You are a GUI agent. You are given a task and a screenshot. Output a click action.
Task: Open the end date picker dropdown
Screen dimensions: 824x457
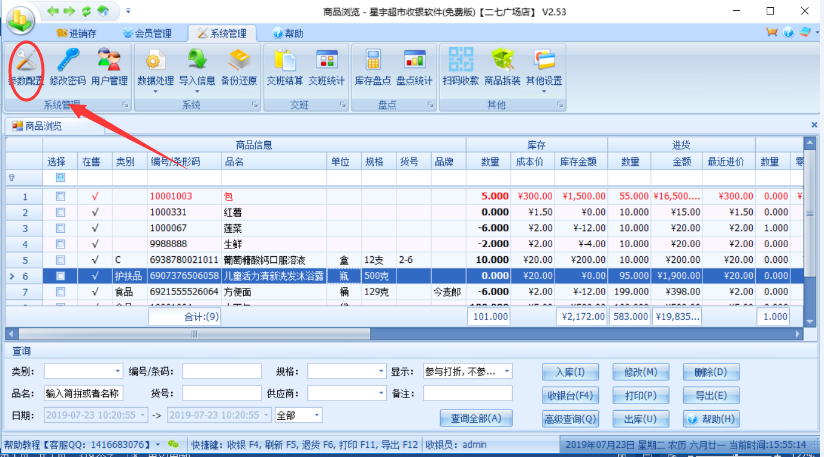[266, 415]
